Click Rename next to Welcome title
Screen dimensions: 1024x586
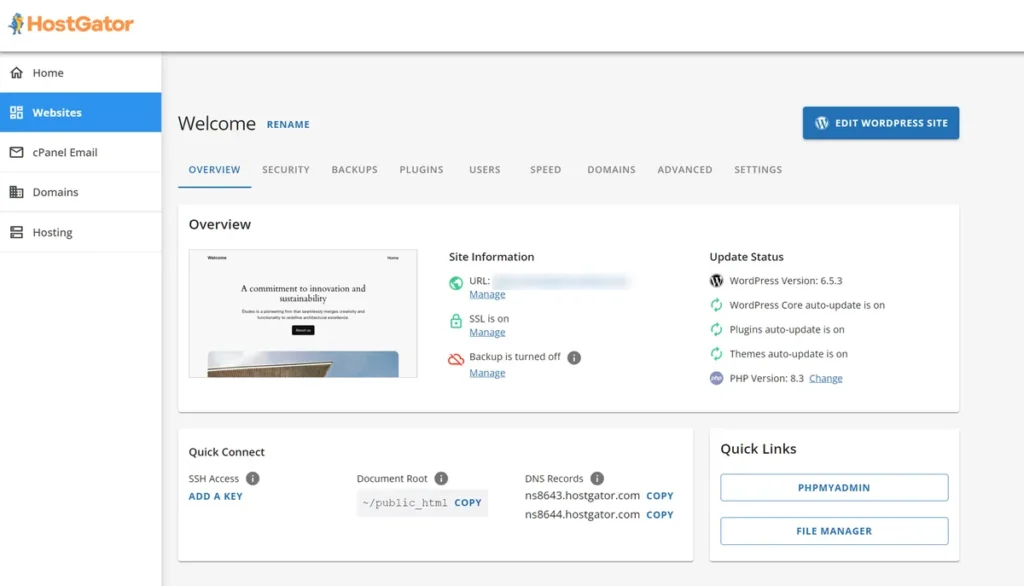288,125
